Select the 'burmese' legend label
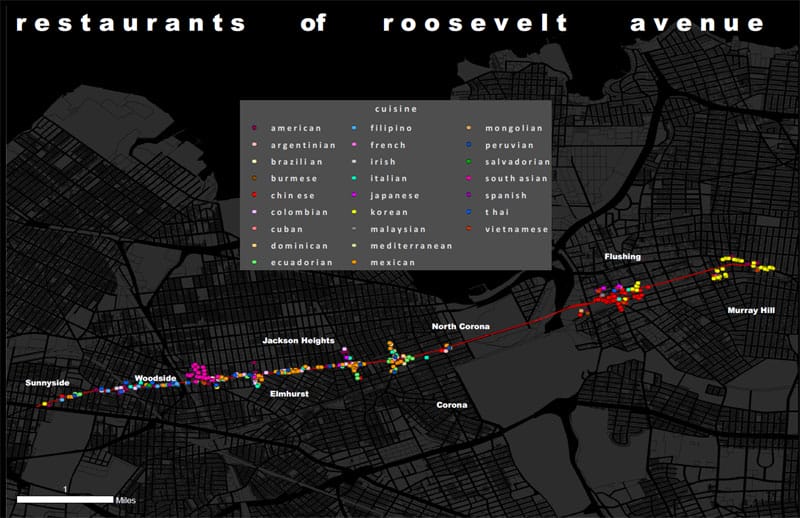Viewport: 800px width, 518px height. click(x=294, y=179)
